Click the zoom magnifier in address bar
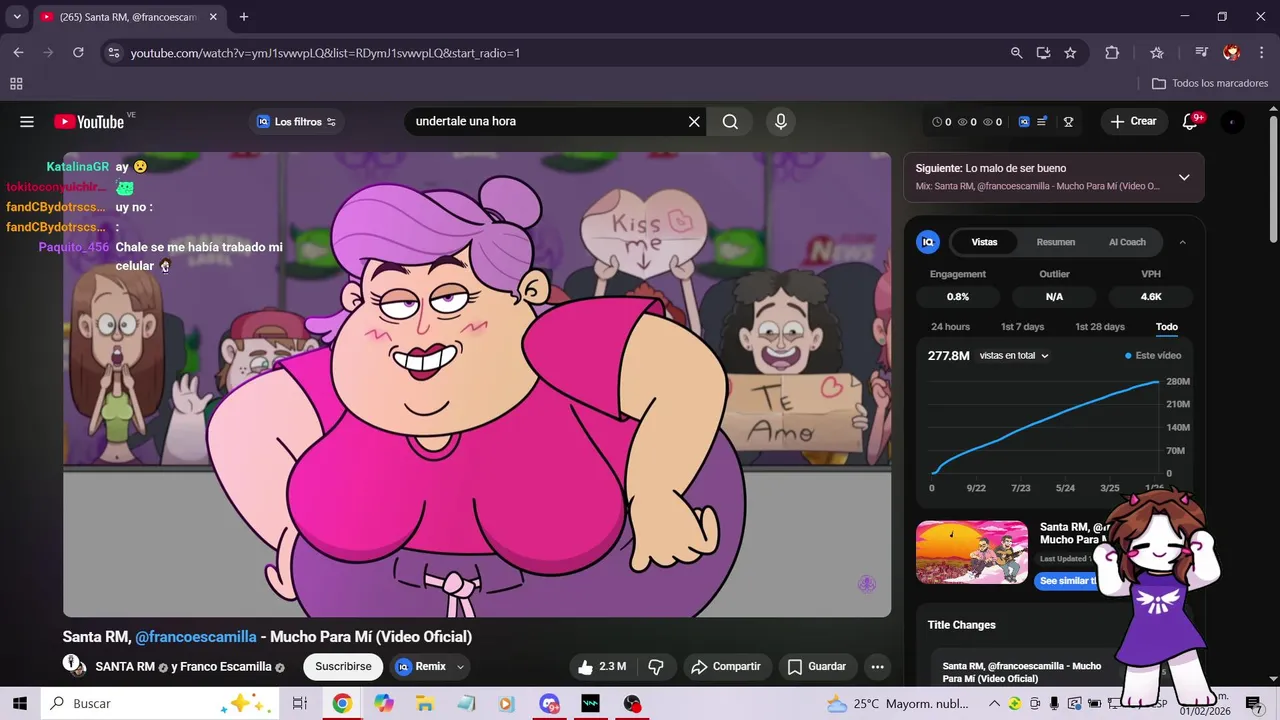 (x=1016, y=53)
